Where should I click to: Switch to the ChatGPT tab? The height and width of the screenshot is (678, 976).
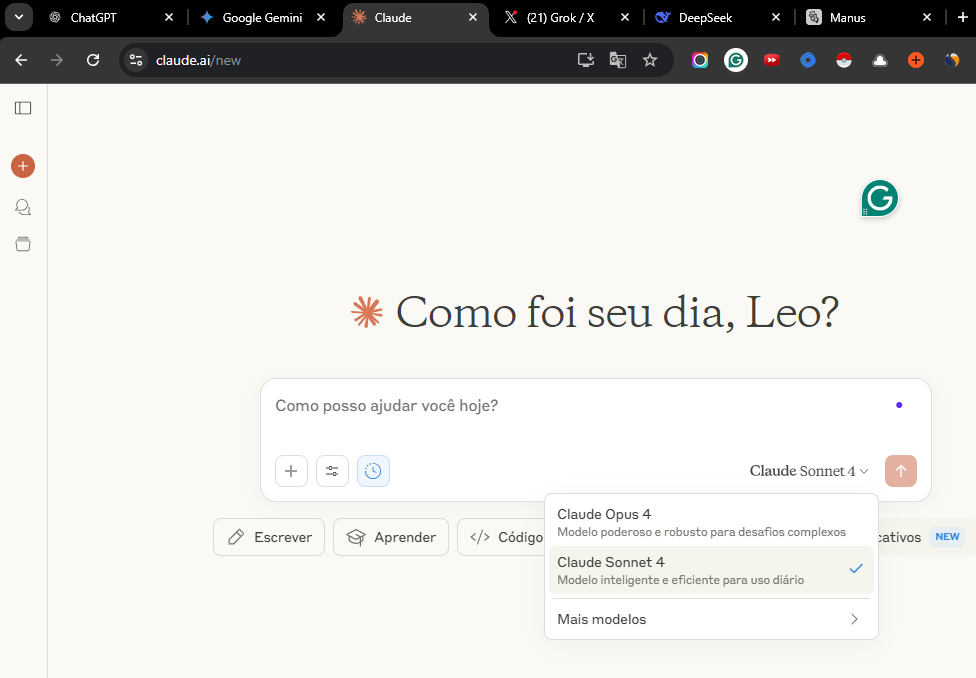93,17
